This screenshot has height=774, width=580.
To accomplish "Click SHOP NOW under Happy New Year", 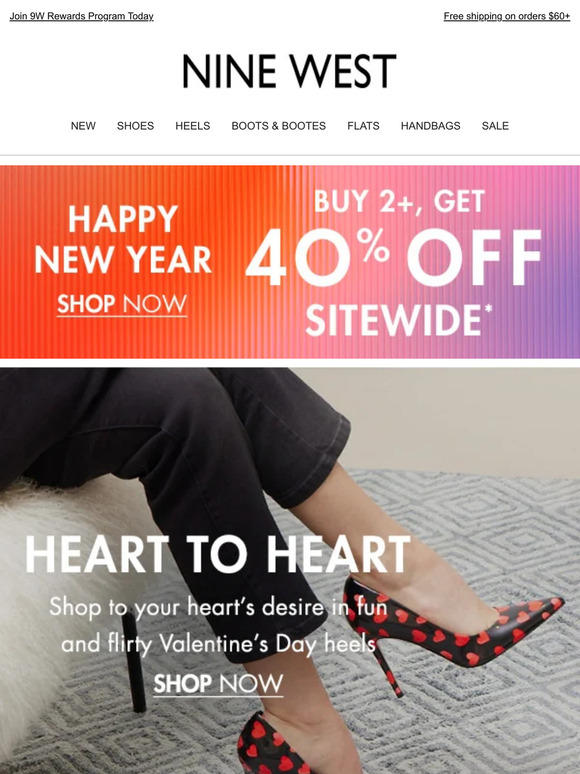I will click(122, 304).
